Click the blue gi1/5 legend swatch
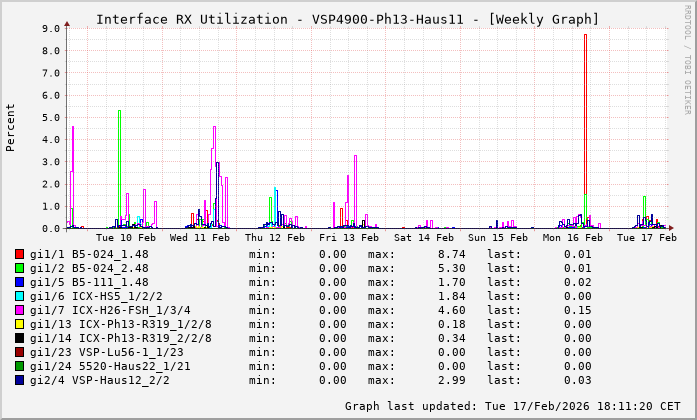697x420 pixels. click(x=20, y=282)
